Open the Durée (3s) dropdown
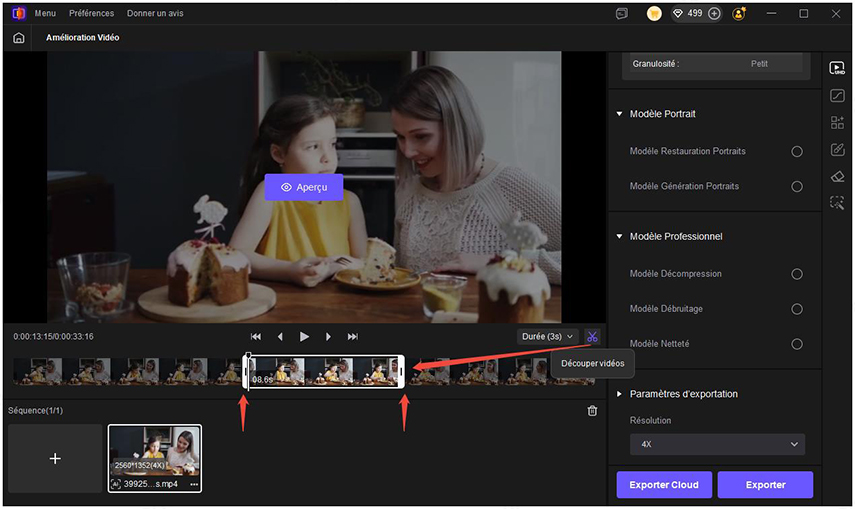This screenshot has width=855, height=509. pyautogui.click(x=547, y=337)
